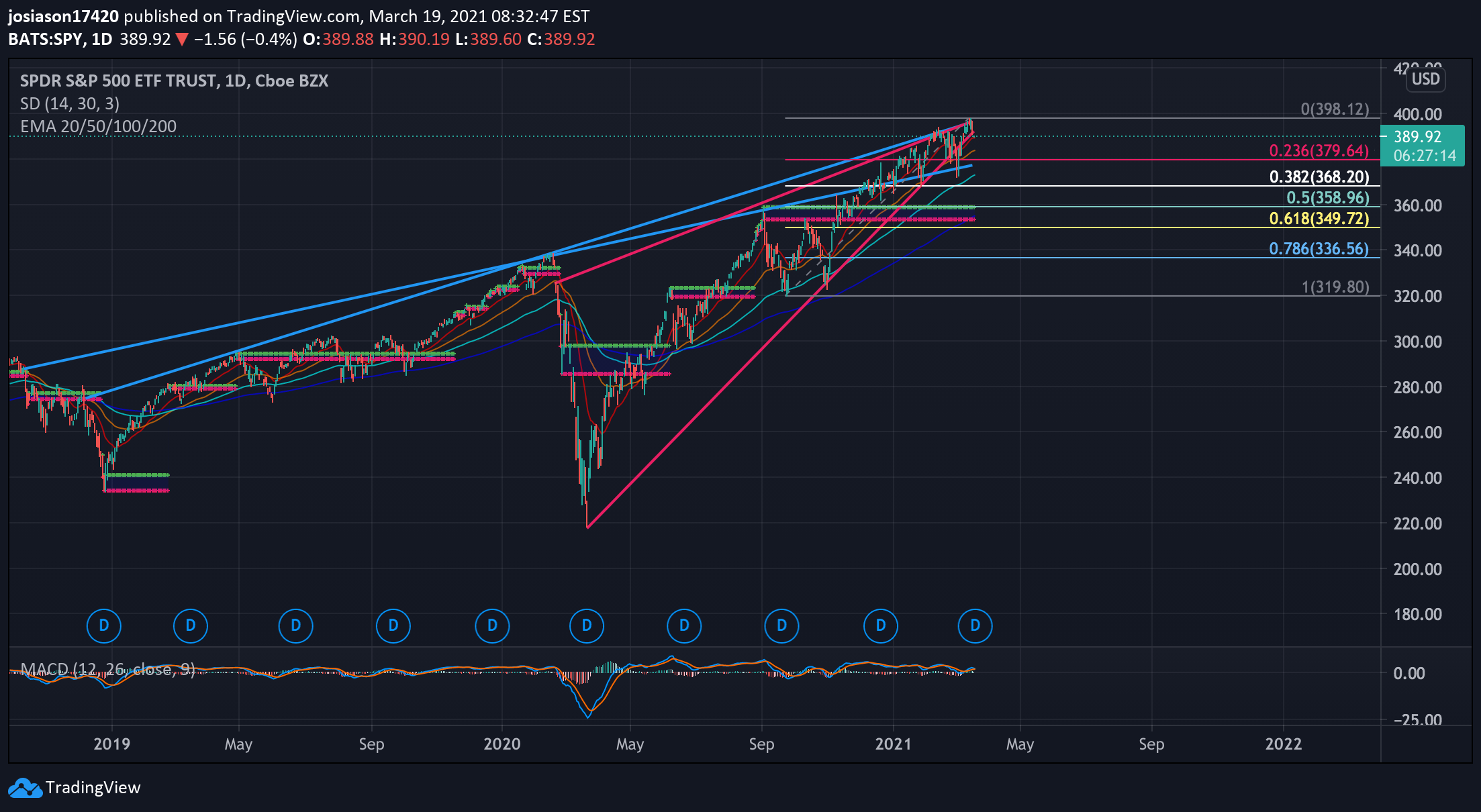Click the 2022 time axis label
Image resolution: width=1481 pixels, height=812 pixels.
pyautogui.click(x=1284, y=744)
